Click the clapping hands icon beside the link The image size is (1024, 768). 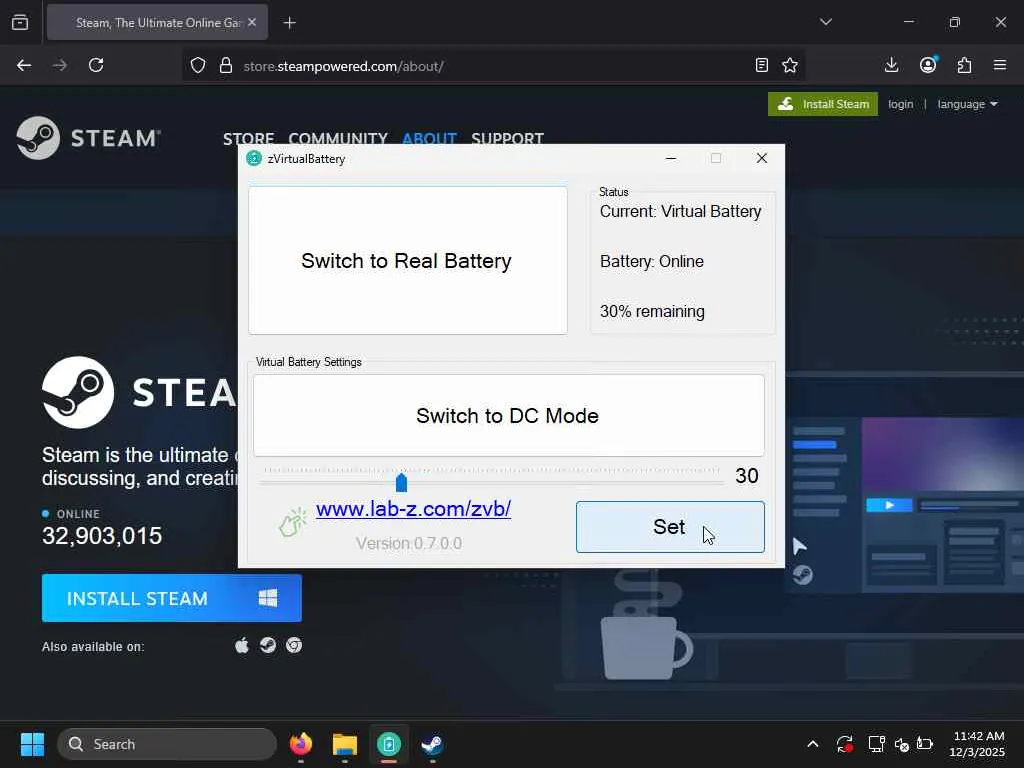coord(293,522)
